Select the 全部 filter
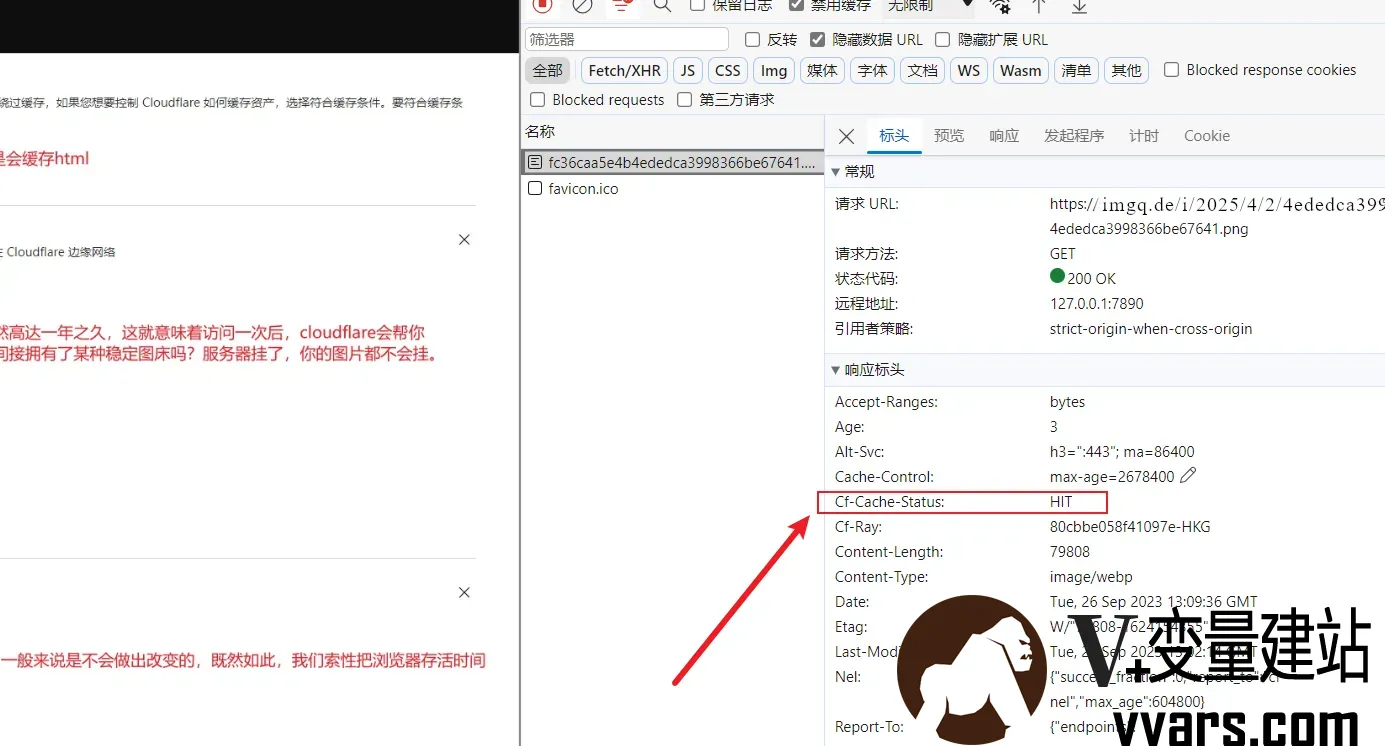This screenshot has width=1385, height=746. 548,71
